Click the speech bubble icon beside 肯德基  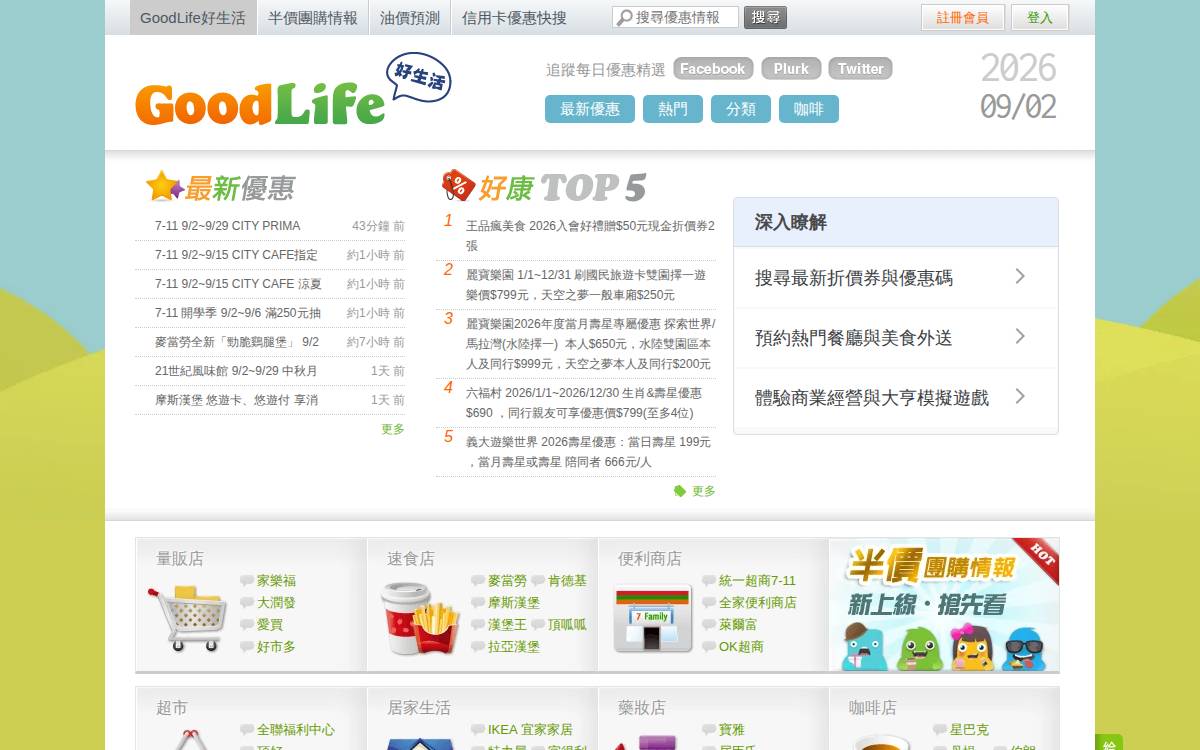(x=537, y=581)
